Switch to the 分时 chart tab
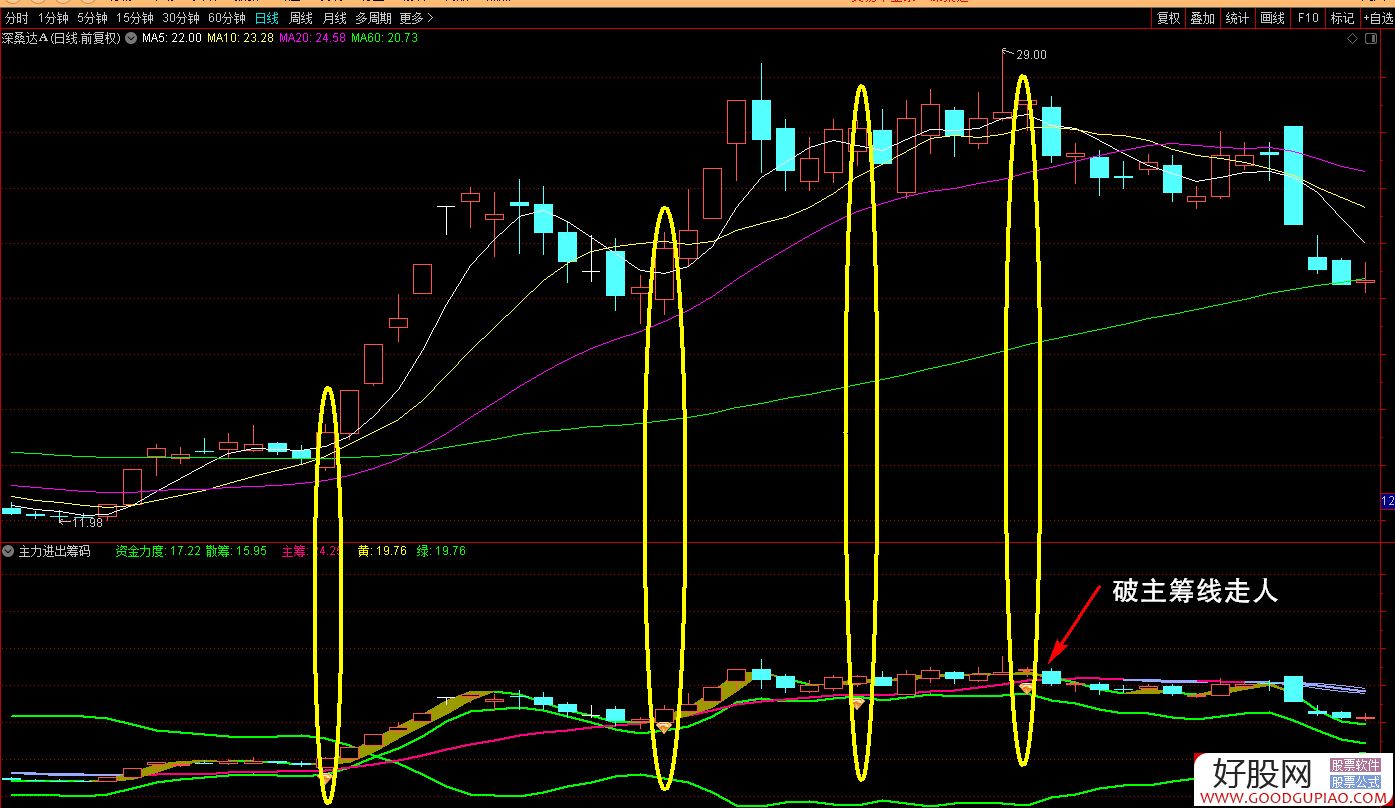 16,18
